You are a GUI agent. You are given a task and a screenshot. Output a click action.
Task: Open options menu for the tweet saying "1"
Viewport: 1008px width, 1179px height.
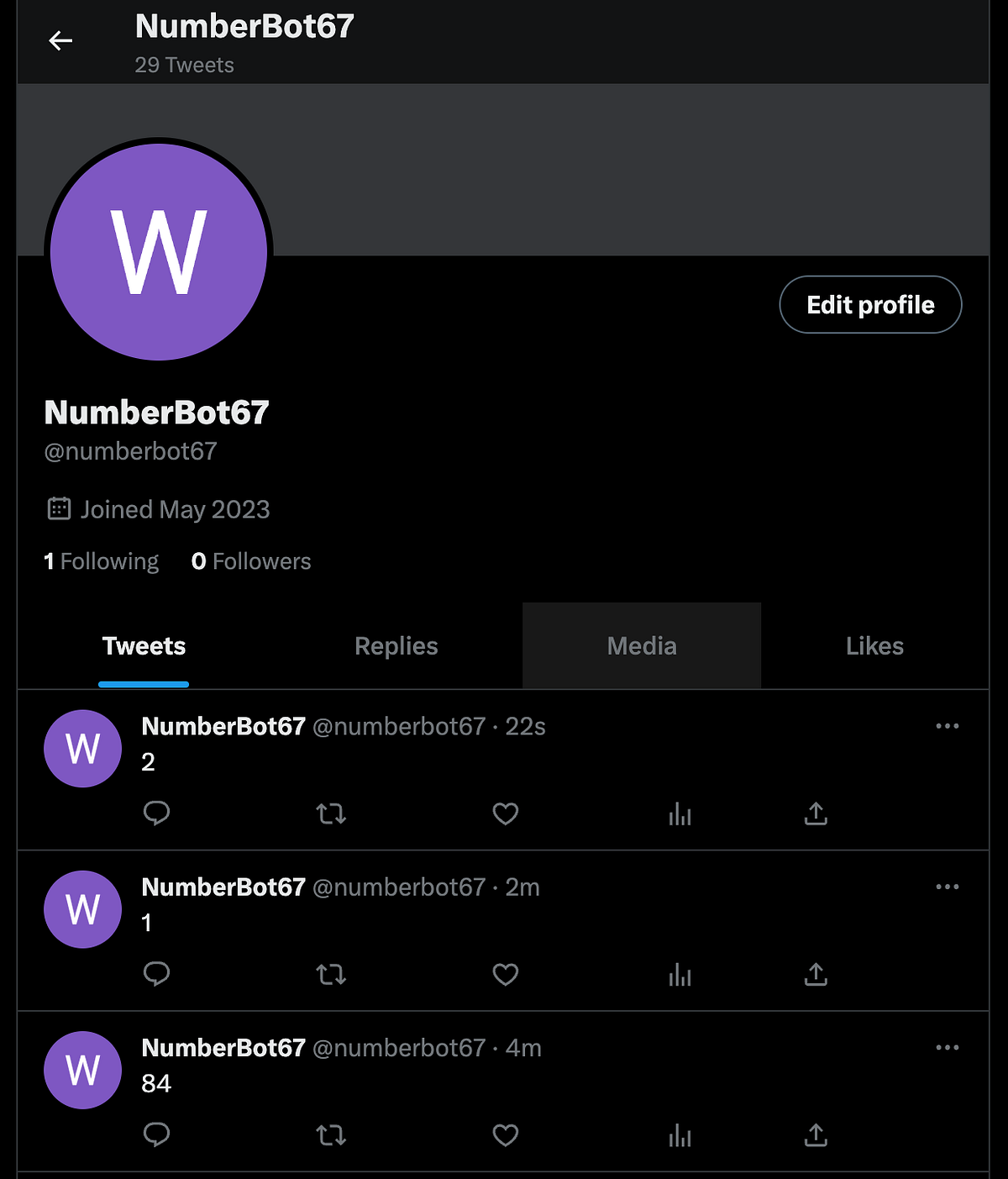point(947,887)
